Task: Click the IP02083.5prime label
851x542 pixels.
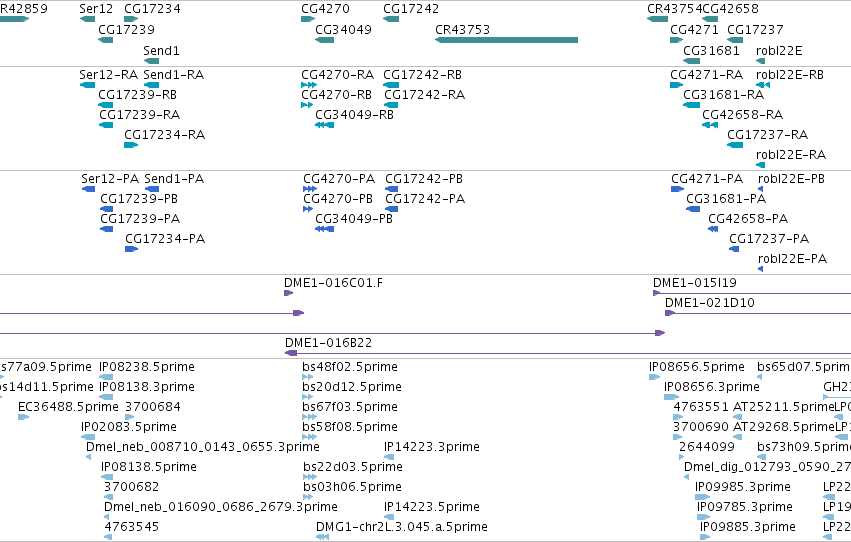Action: pyautogui.click(x=129, y=427)
